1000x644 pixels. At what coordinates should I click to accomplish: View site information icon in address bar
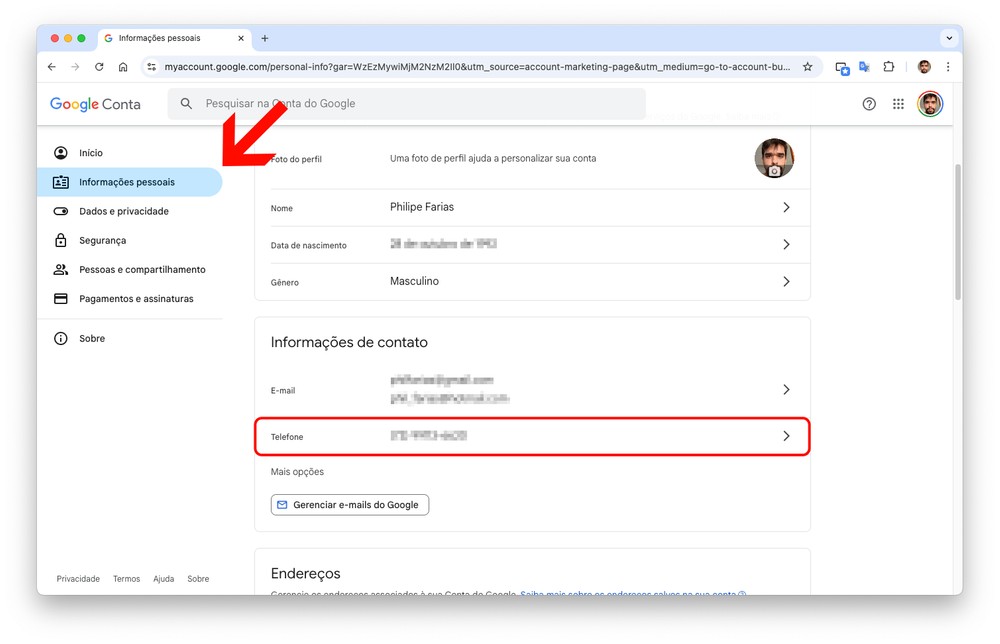(x=151, y=67)
